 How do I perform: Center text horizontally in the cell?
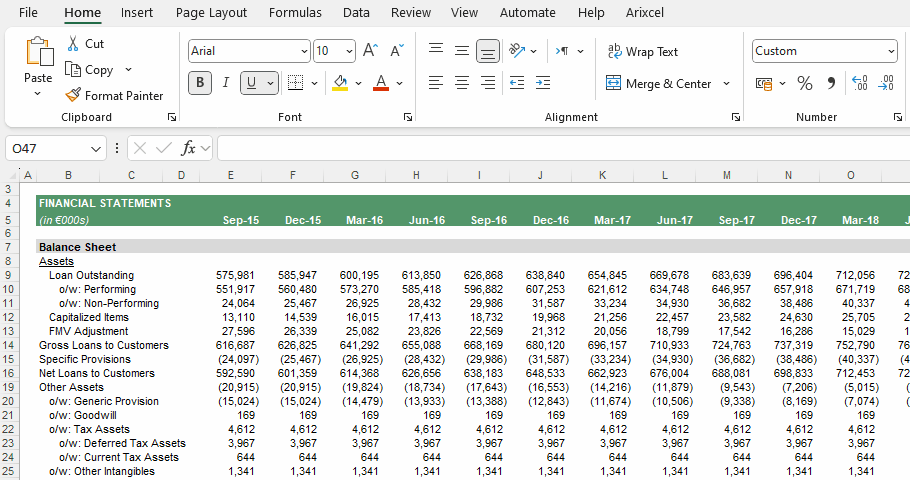[x=462, y=83]
